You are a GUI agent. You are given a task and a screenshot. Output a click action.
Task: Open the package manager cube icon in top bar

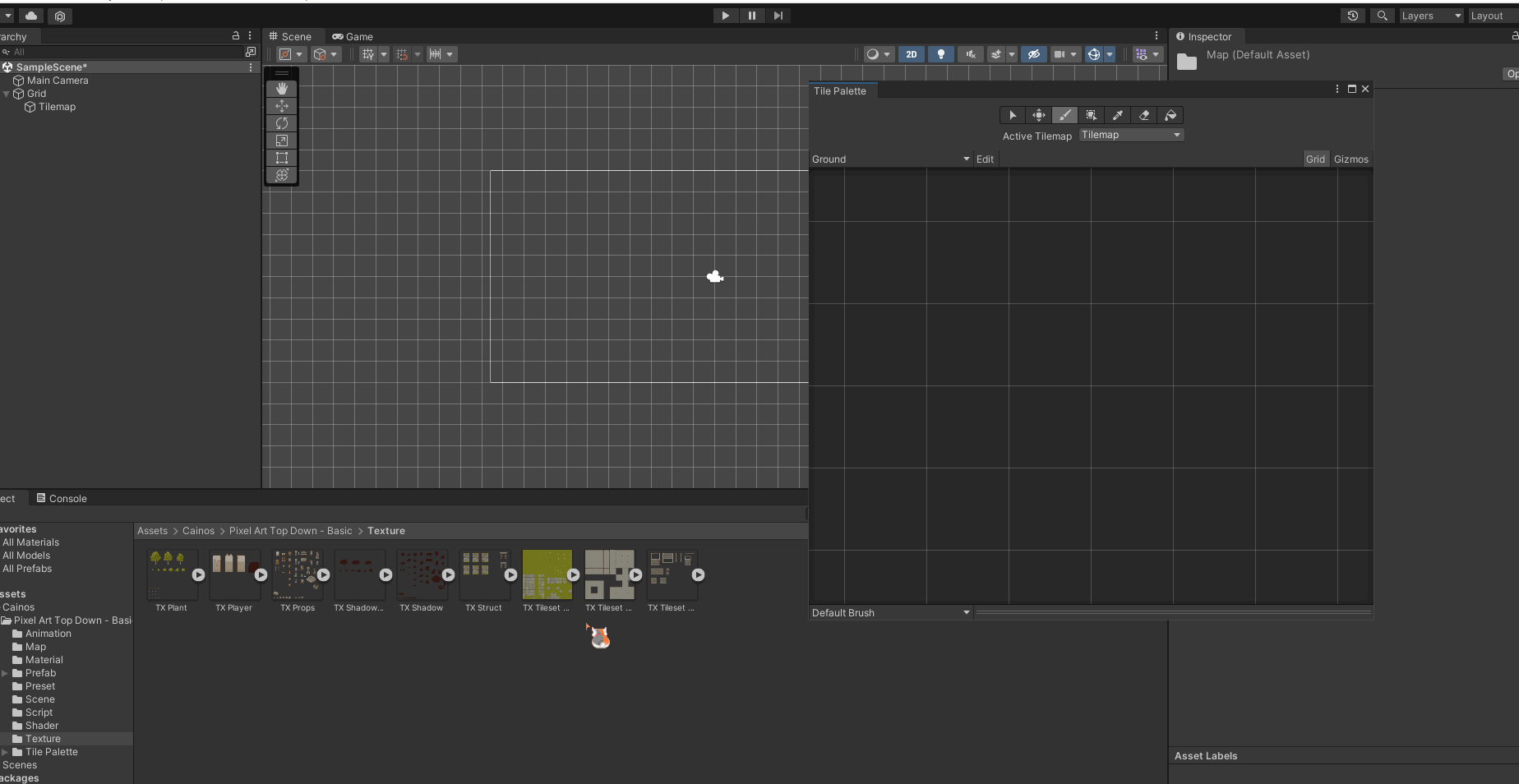(60, 16)
